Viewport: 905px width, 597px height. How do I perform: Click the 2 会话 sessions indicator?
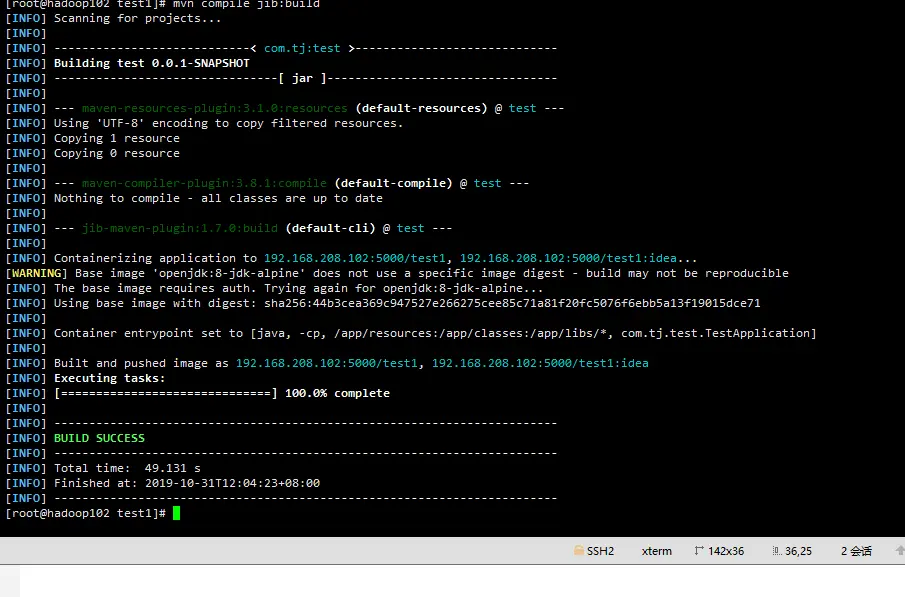pyautogui.click(x=856, y=551)
